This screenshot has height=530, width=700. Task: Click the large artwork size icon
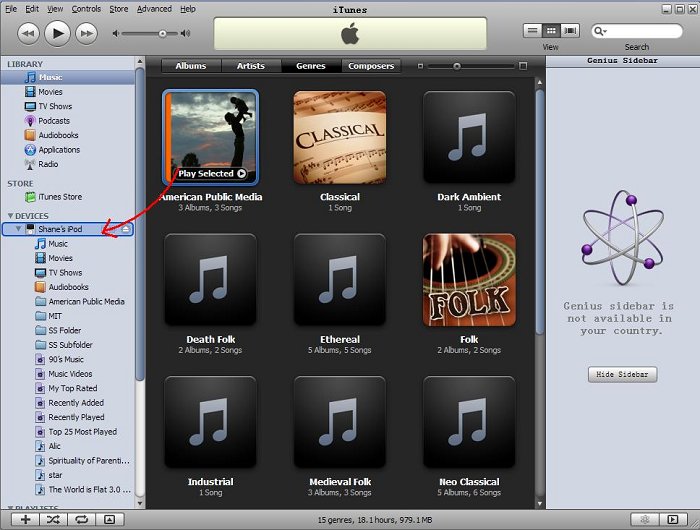pyautogui.click(x=523, y=66)
